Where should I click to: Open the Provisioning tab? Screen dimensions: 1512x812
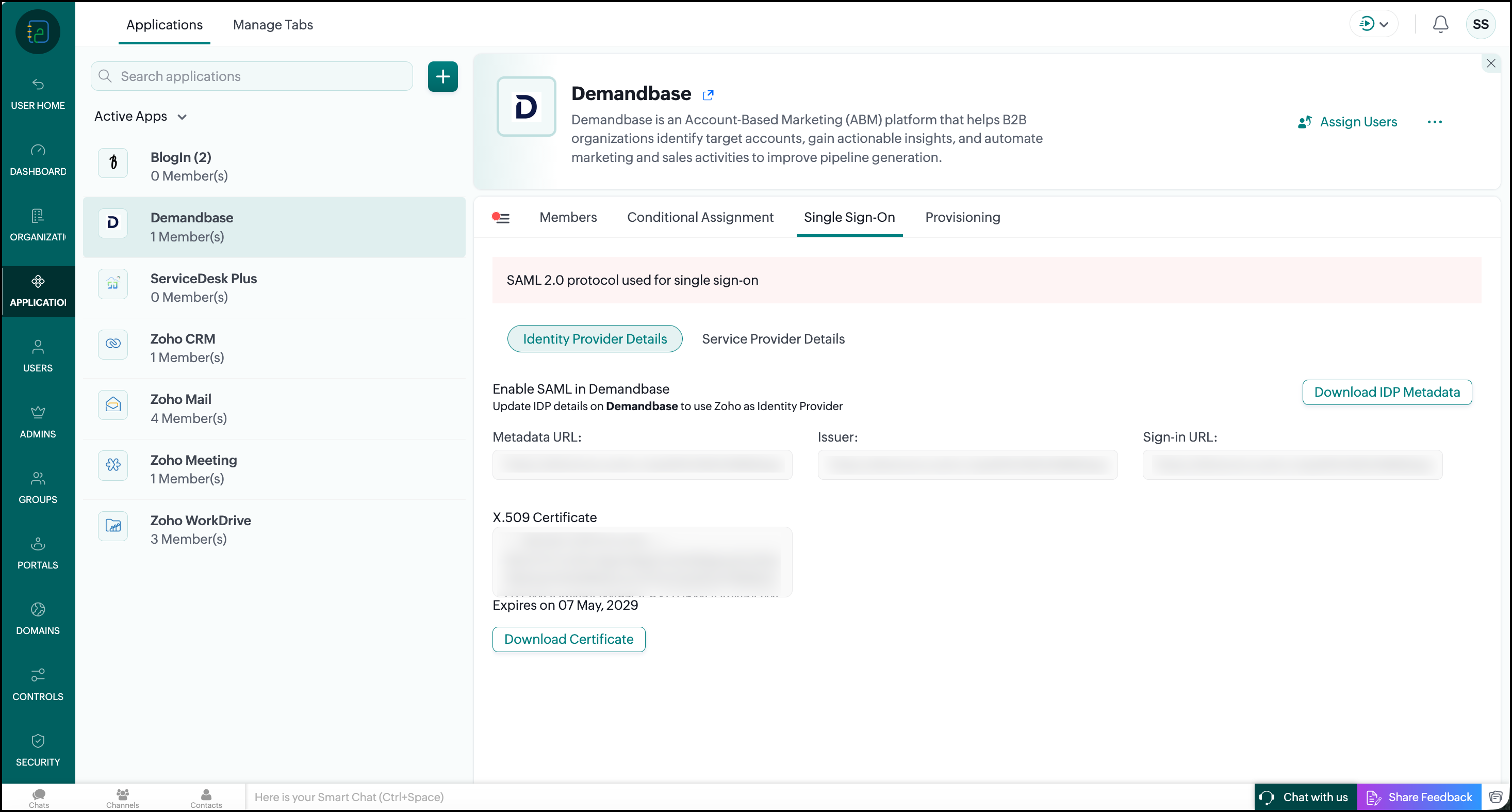click(x=963, y=217)
